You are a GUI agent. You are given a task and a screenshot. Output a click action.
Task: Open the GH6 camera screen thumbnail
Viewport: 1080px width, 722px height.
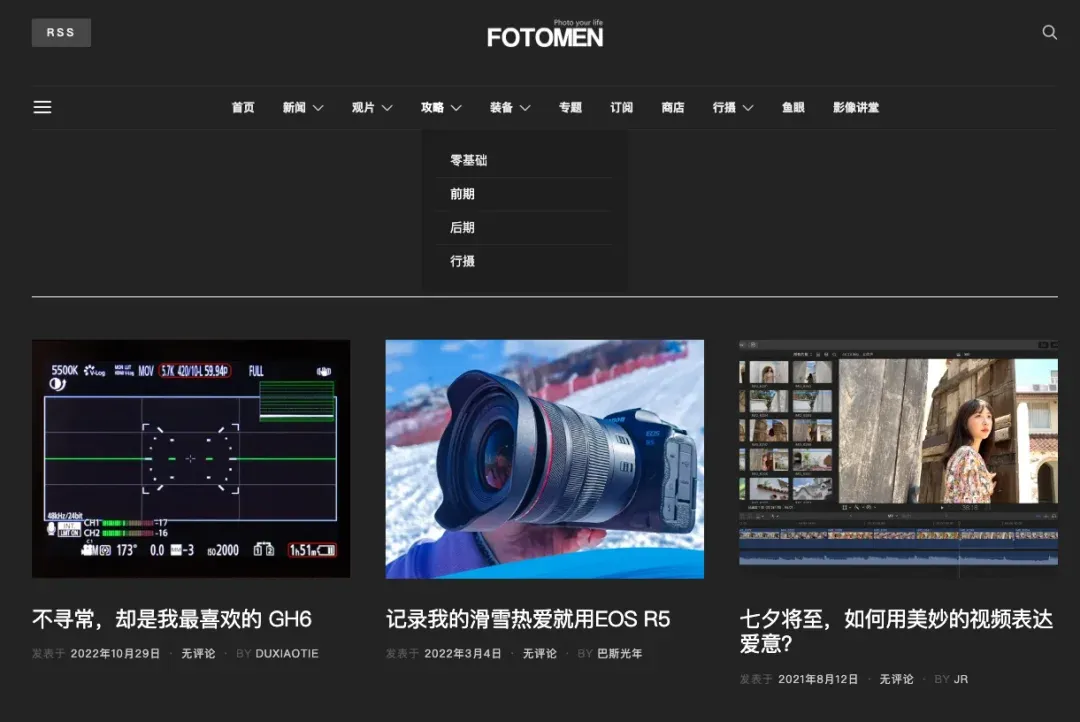point(191,459)
